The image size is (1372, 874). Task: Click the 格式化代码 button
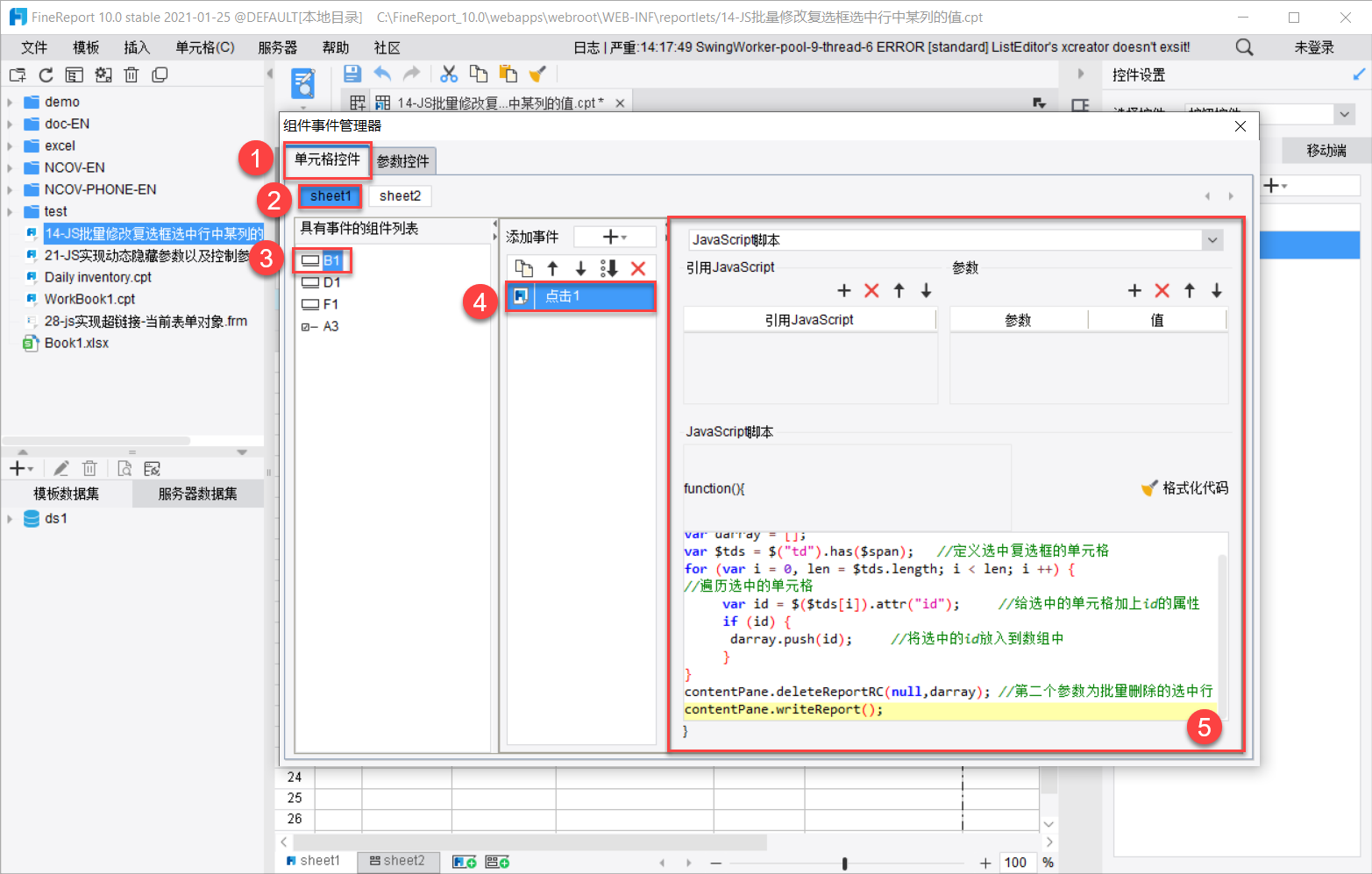click(x=1185, y=488)
